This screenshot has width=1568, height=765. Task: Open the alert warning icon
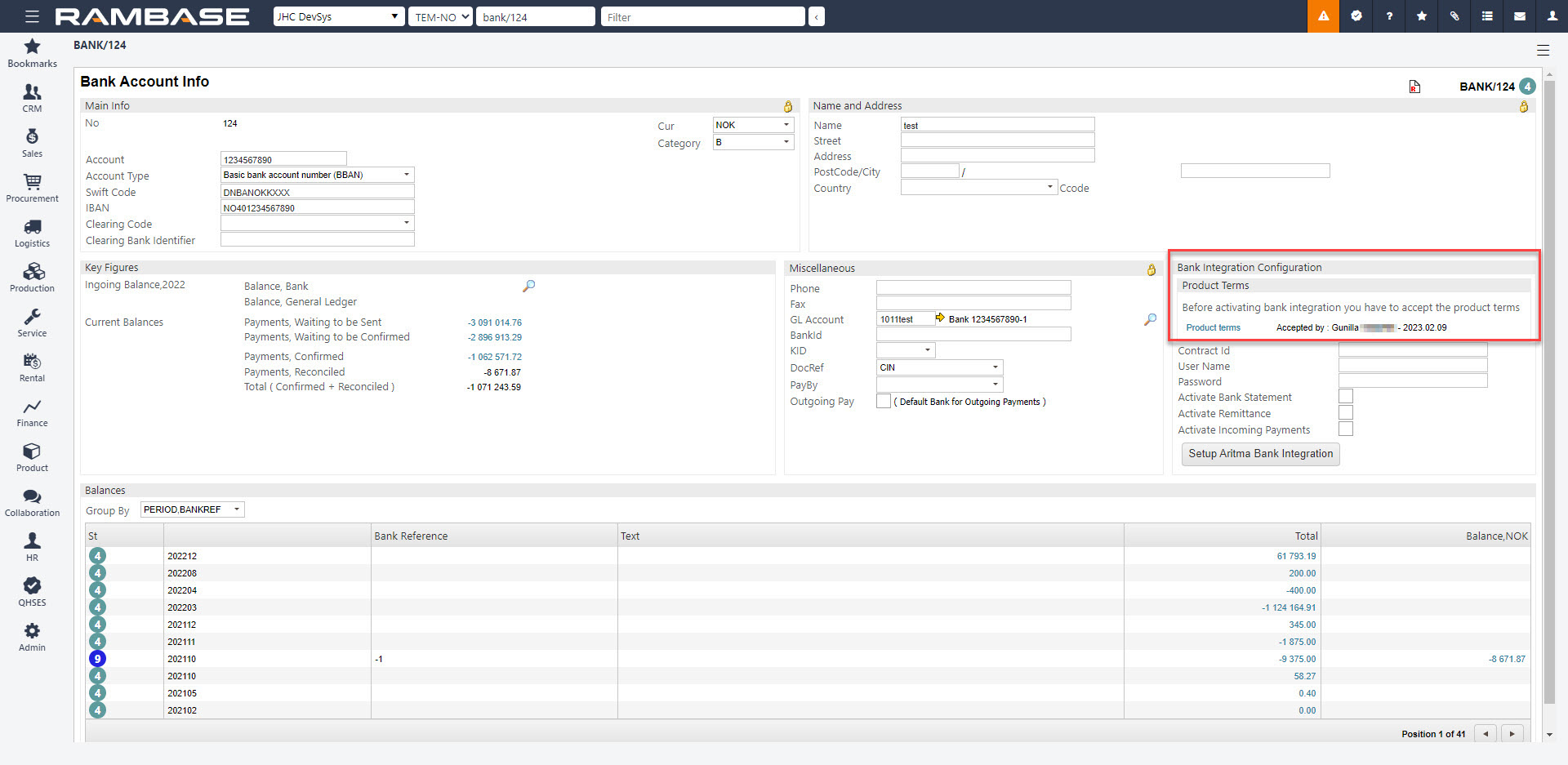pyautogui.click(x=1323, y=16)
